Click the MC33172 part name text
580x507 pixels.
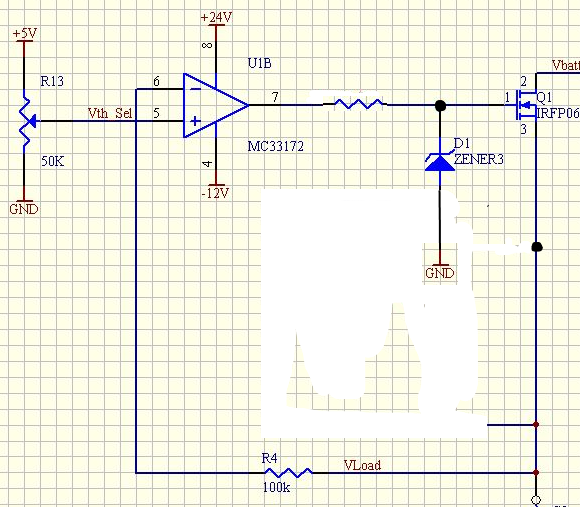[276, 146]
